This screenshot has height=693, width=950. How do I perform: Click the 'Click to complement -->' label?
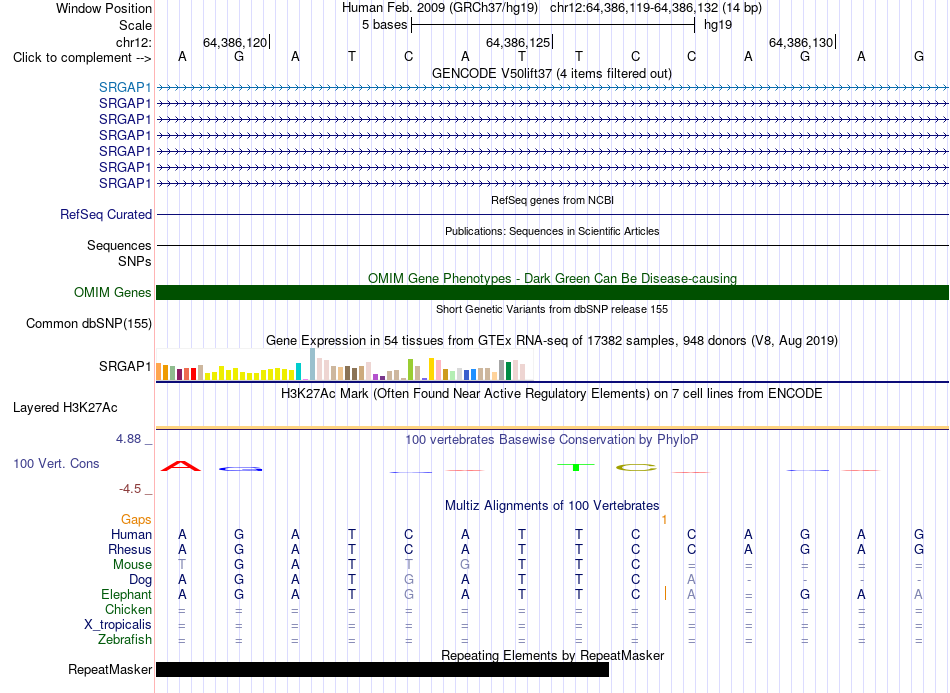pos(82,58)
